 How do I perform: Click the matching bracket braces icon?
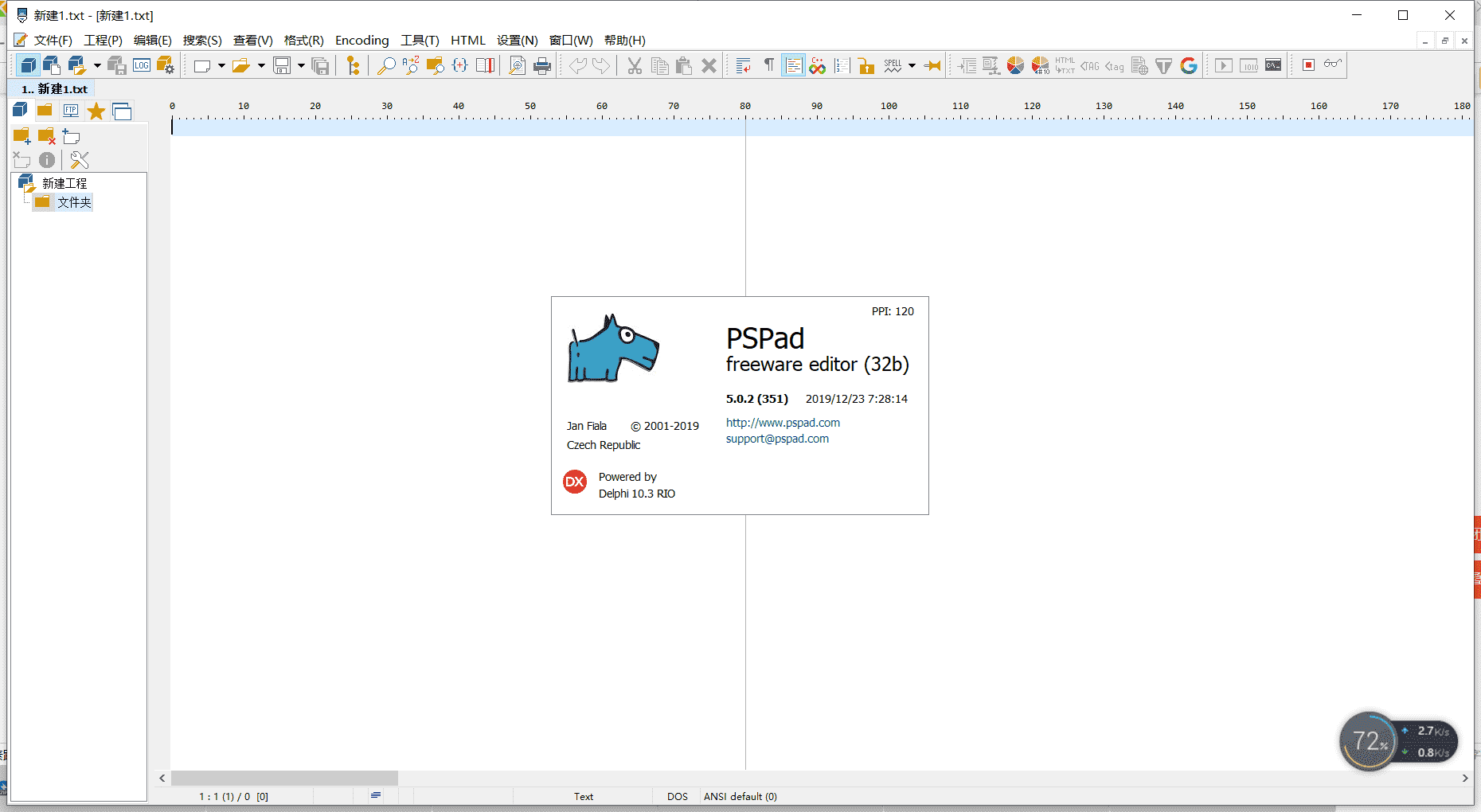[460, 65]
